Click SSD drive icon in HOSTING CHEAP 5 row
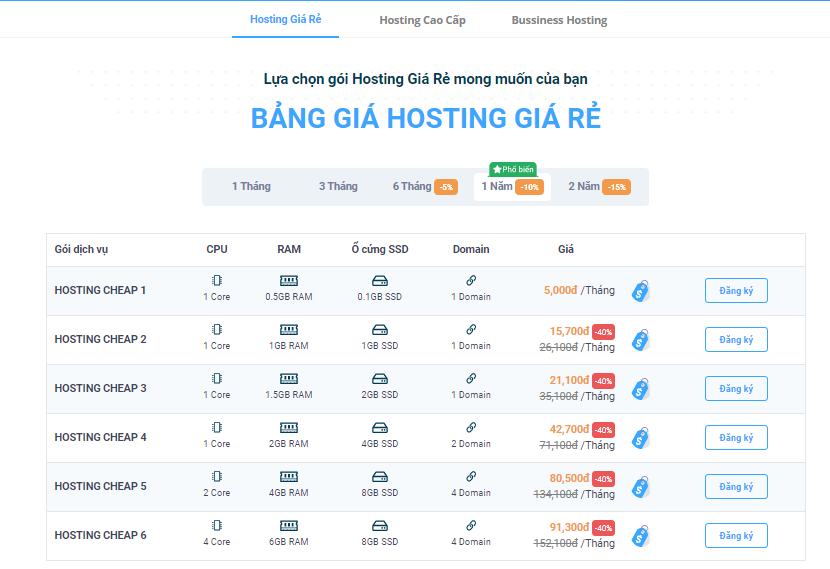 [380, 476]
